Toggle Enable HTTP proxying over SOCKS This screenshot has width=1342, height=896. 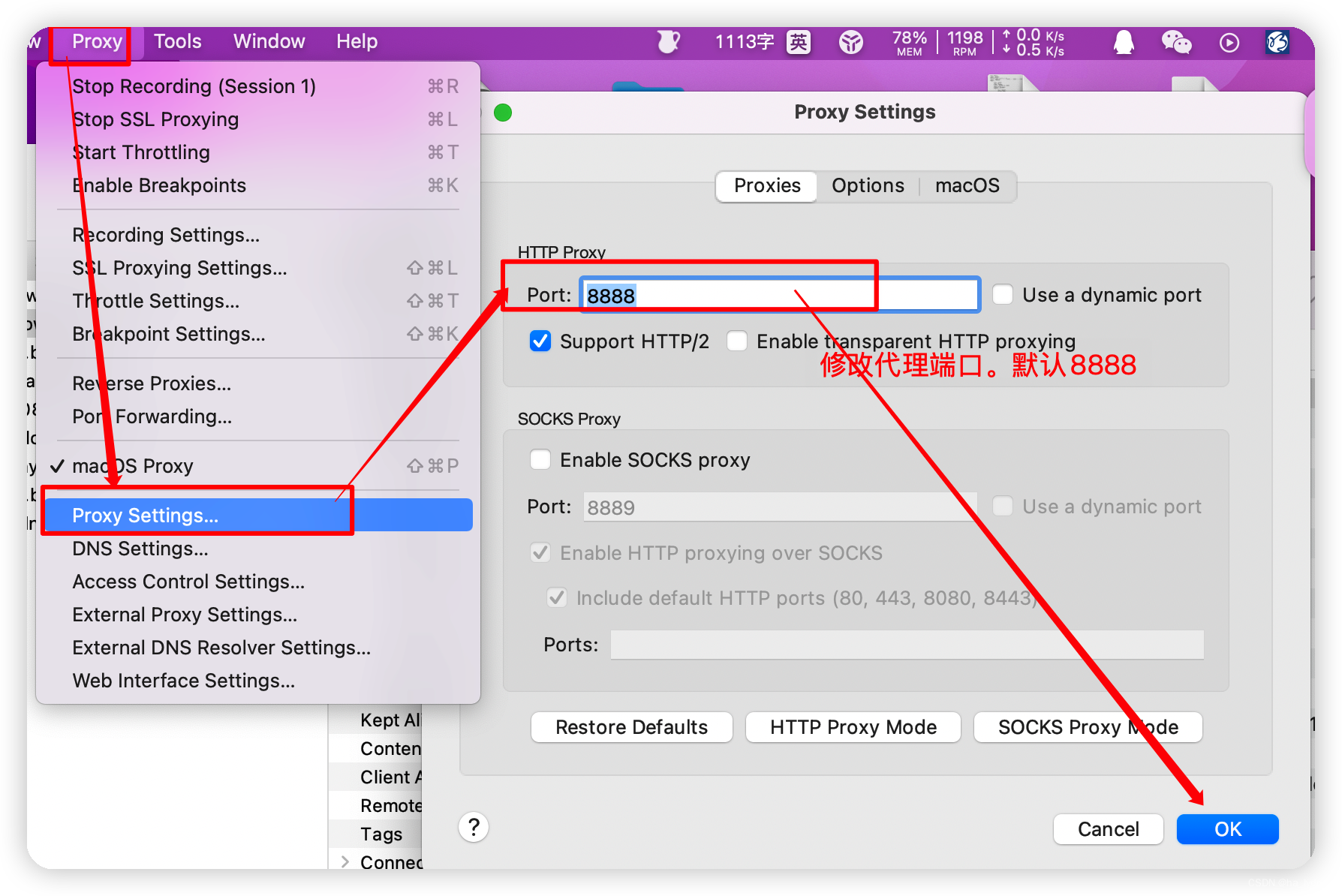point(540,552)
